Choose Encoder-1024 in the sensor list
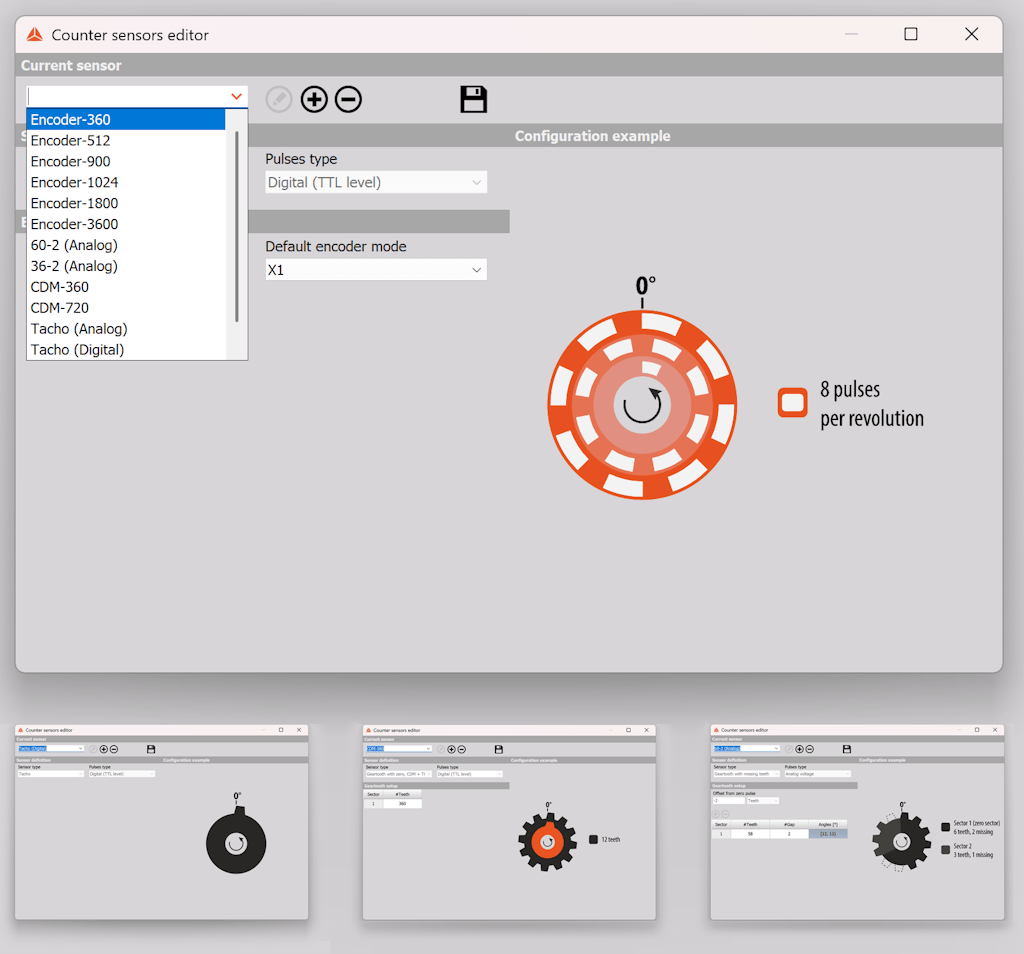This screenshot has width=1024, height=954. pos(126,182)
